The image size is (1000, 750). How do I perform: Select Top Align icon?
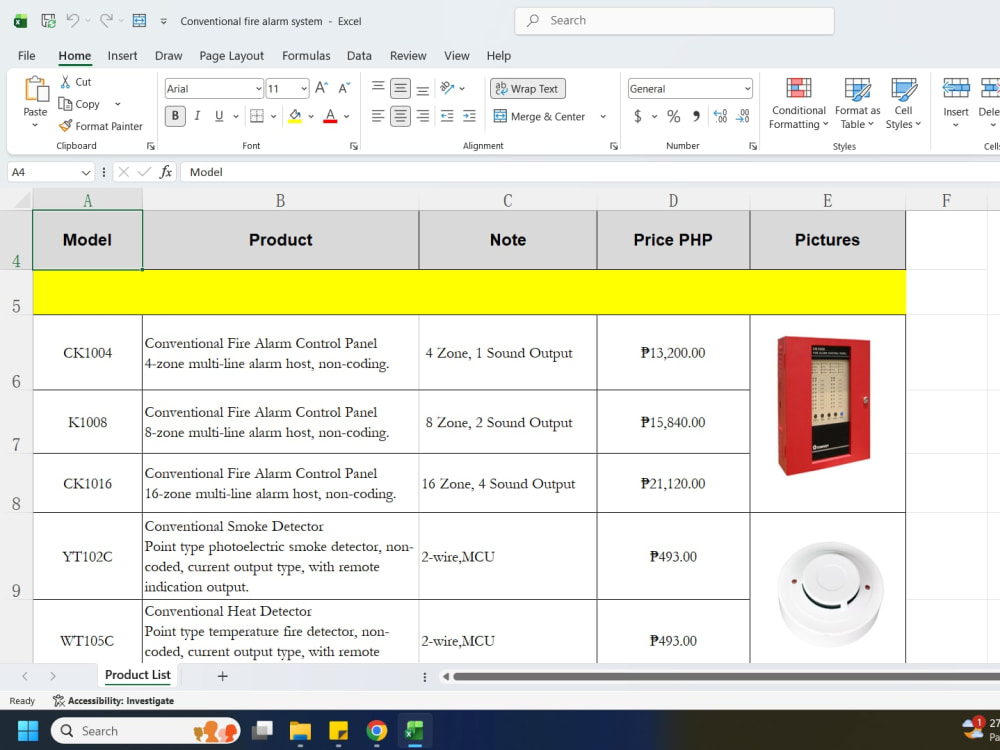pyautogui.click(x=378, y=87)
